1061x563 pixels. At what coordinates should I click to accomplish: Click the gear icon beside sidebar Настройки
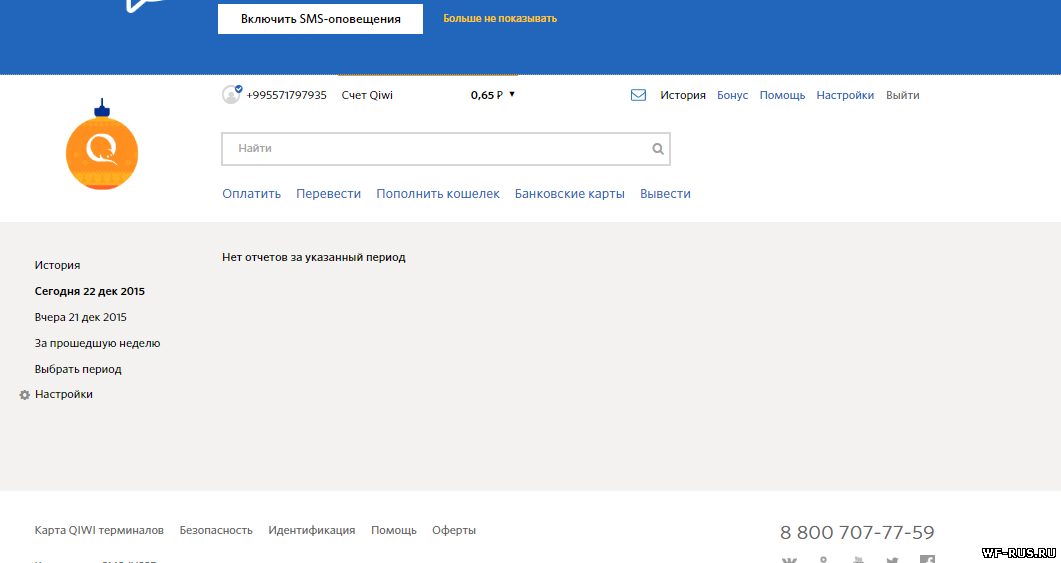[25, 395]
